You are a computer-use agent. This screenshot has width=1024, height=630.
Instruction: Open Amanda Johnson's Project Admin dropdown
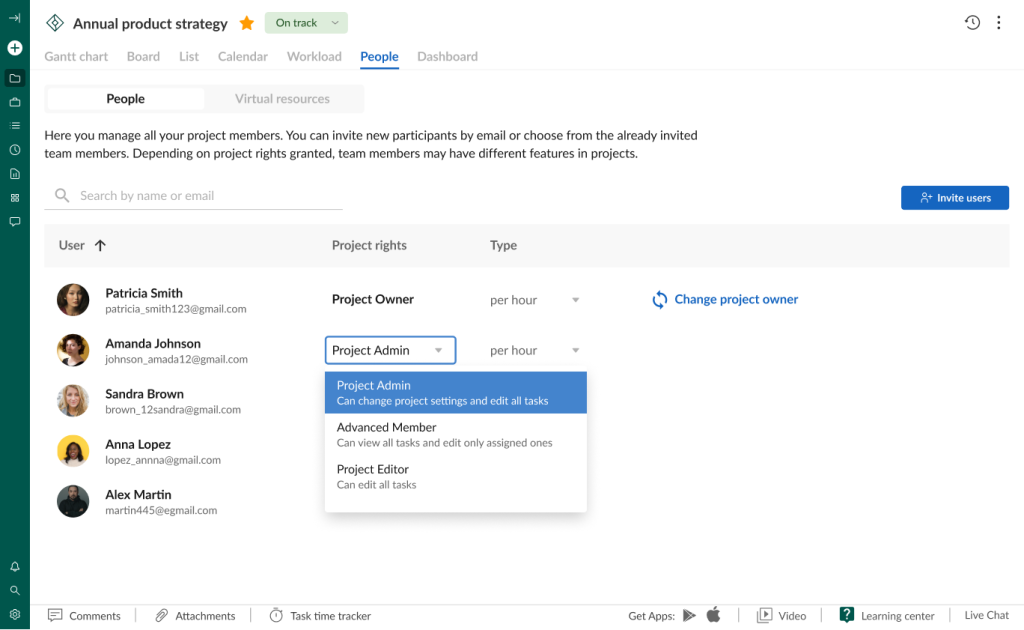click(x=390, y=351)
